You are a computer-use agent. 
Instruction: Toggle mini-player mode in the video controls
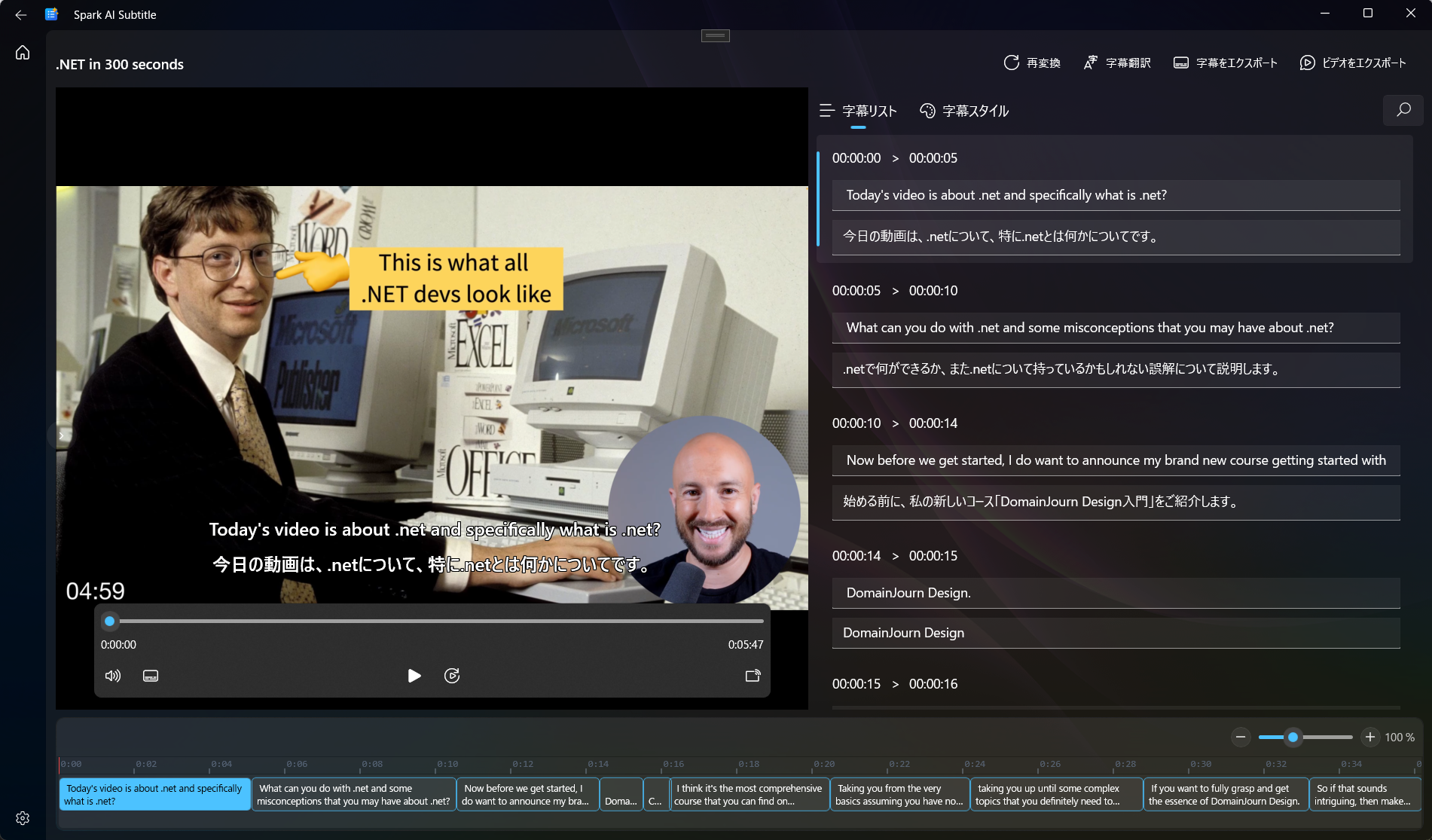point(752,676)
